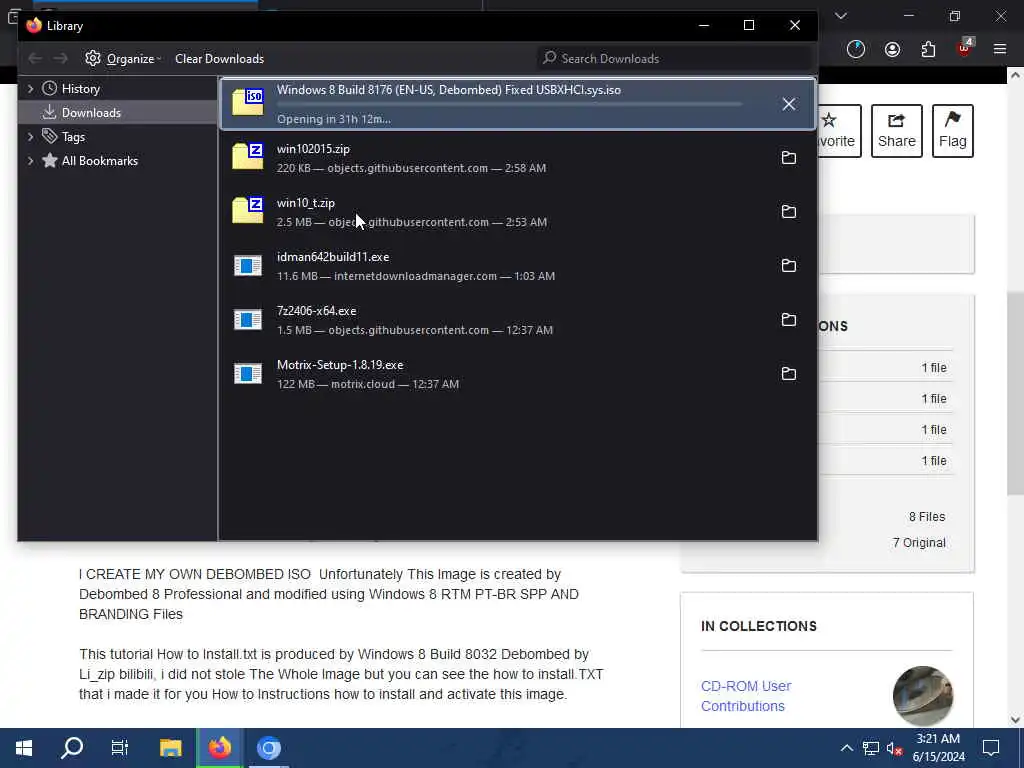Viewport: 1024px width, 768px height.
Task: Click the 8 Files link
Action: tap(927, 517)
